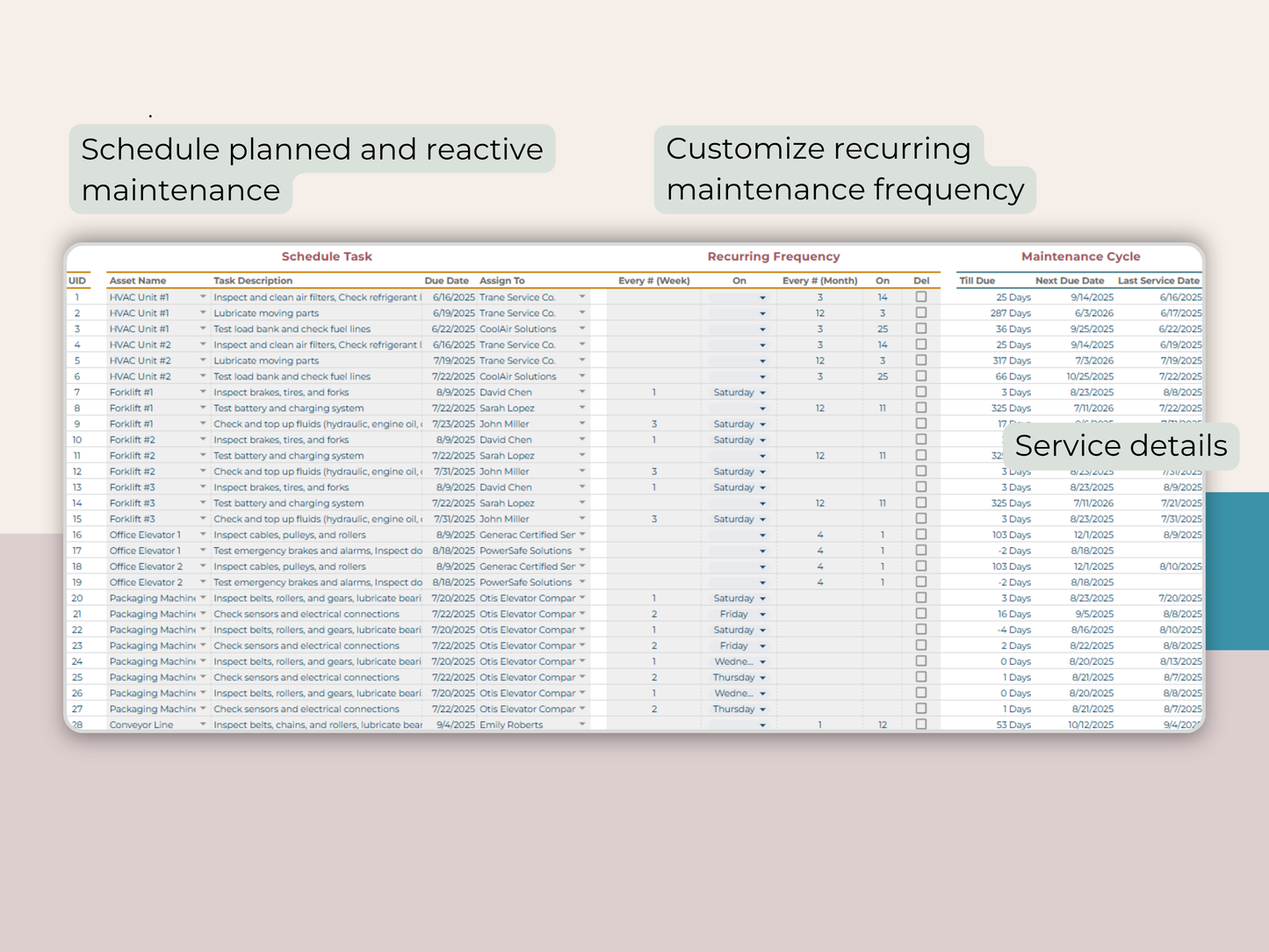Open the Thursday dropdown on row 25
Screen dimensions: 1269x952
click(761, 677)
